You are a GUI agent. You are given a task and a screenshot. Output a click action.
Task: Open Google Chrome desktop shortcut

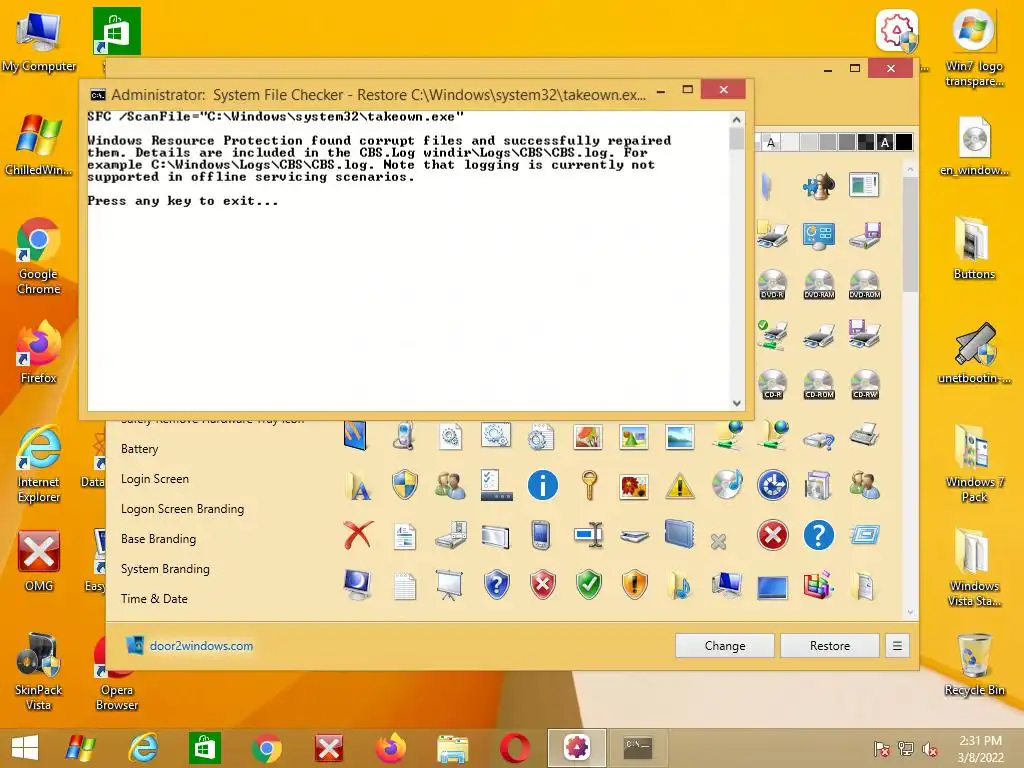click(39, 256)
